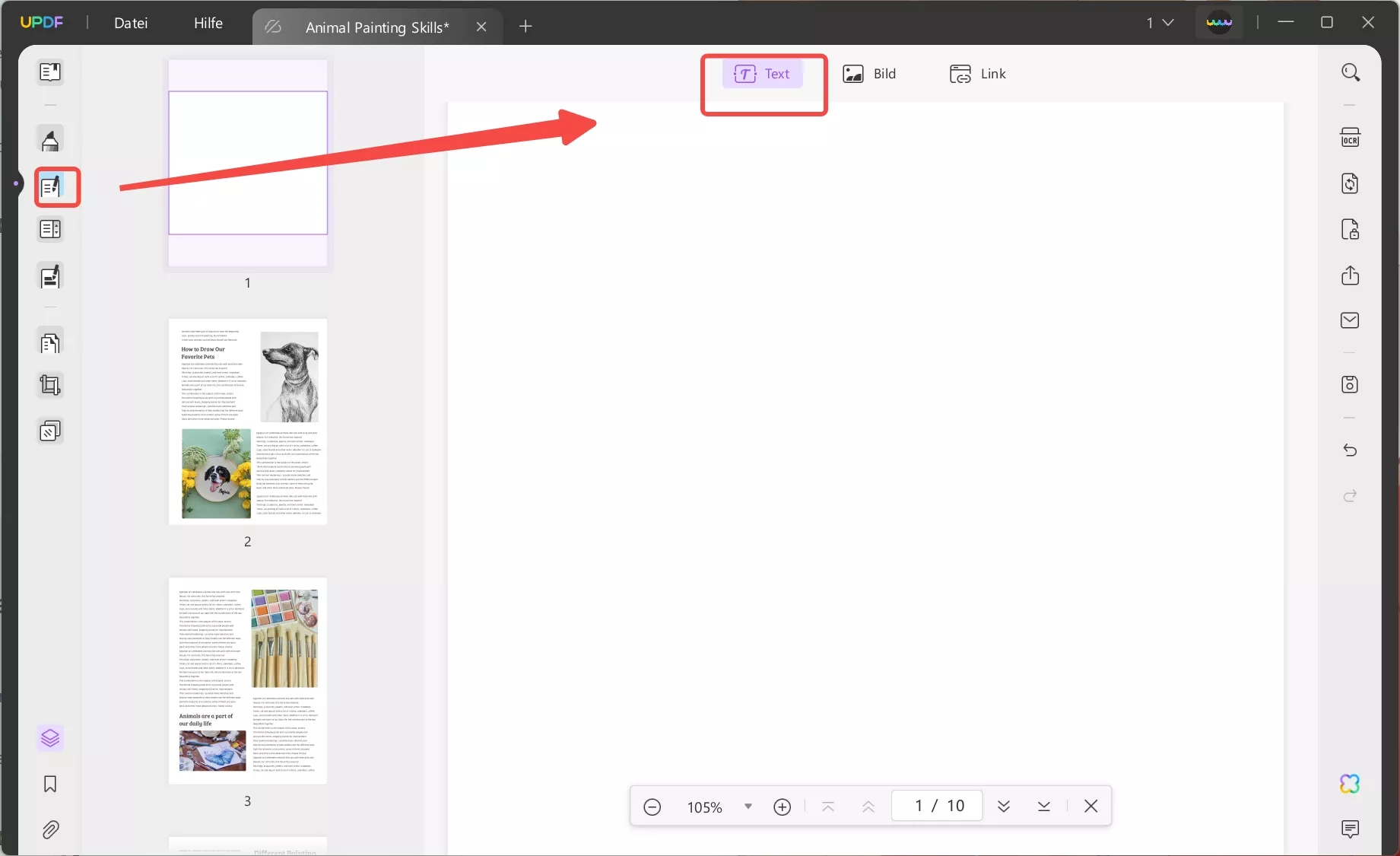Show the Layers panel

(50, 738)
